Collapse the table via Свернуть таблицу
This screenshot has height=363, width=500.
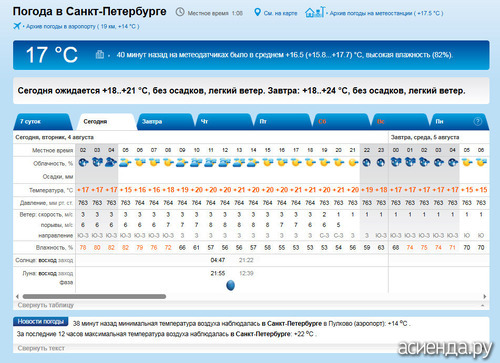46,305
